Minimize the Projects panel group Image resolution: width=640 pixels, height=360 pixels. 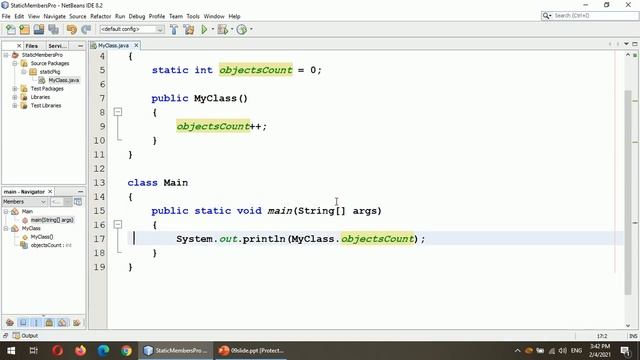tap(80, 46)
